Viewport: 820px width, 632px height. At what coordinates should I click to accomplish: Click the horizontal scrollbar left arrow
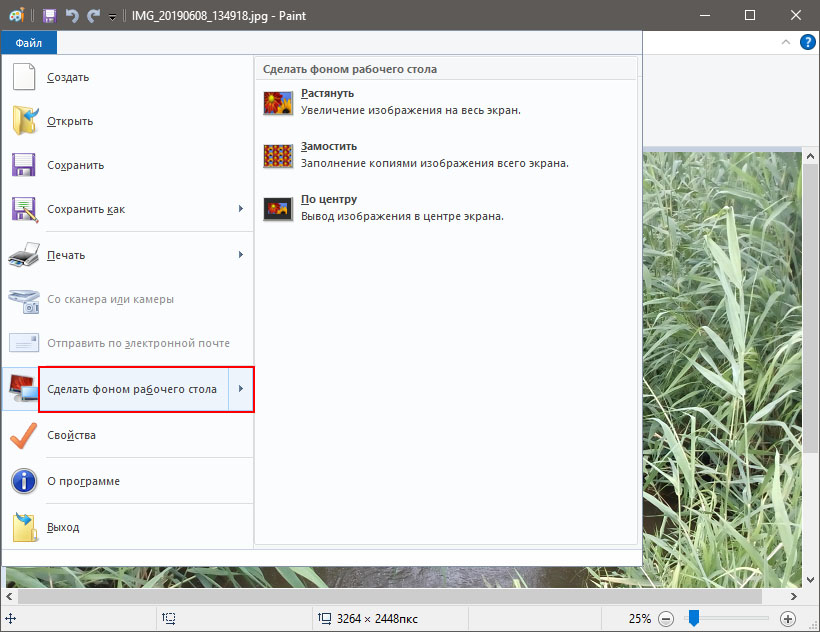click(x=9, y=596)
